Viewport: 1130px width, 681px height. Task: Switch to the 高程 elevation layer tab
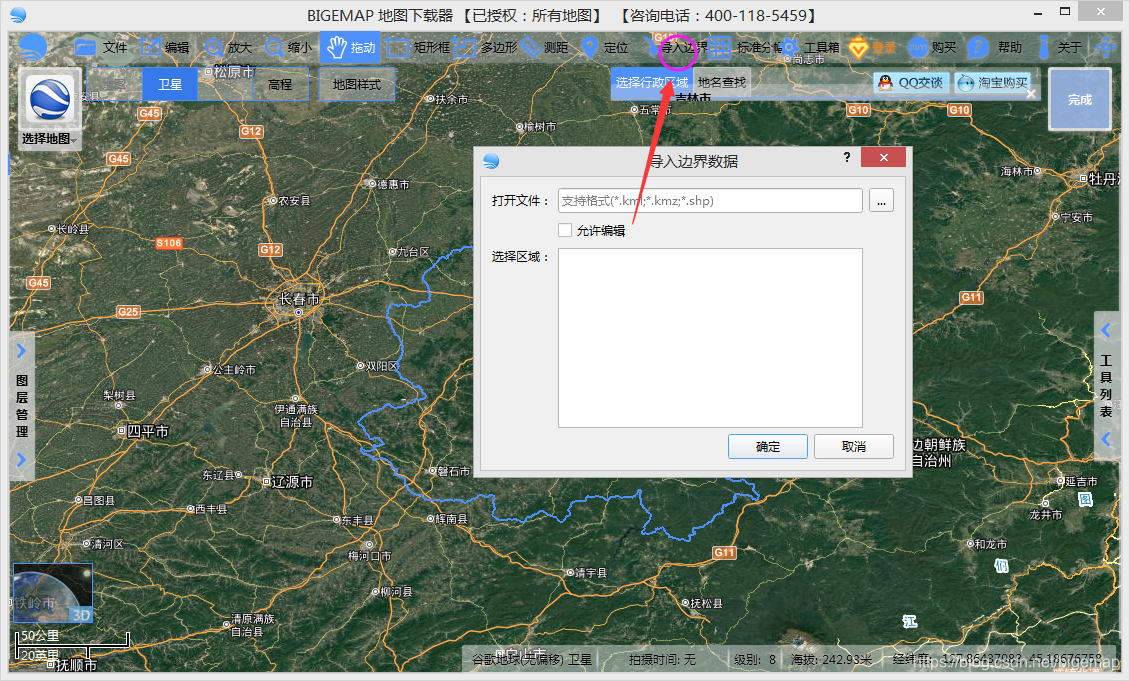pyautogui.click(x=280, y=84)
